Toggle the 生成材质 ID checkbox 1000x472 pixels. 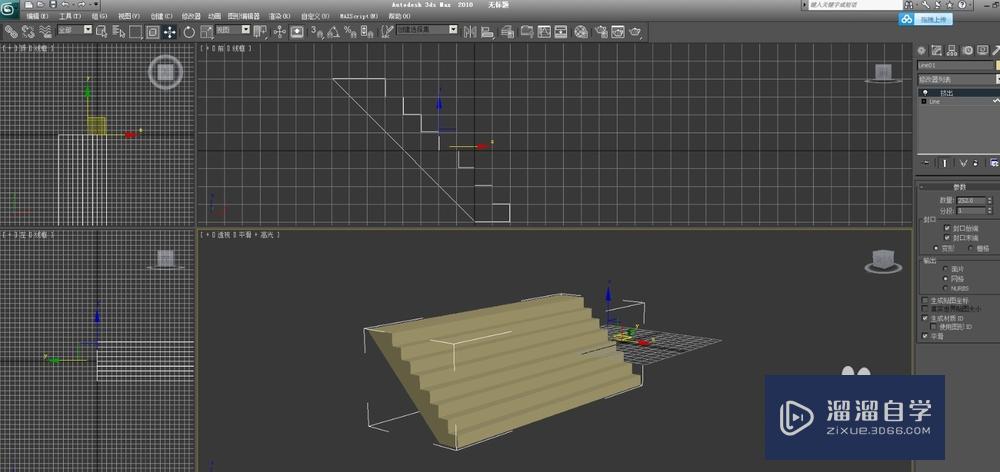(925, 318)
